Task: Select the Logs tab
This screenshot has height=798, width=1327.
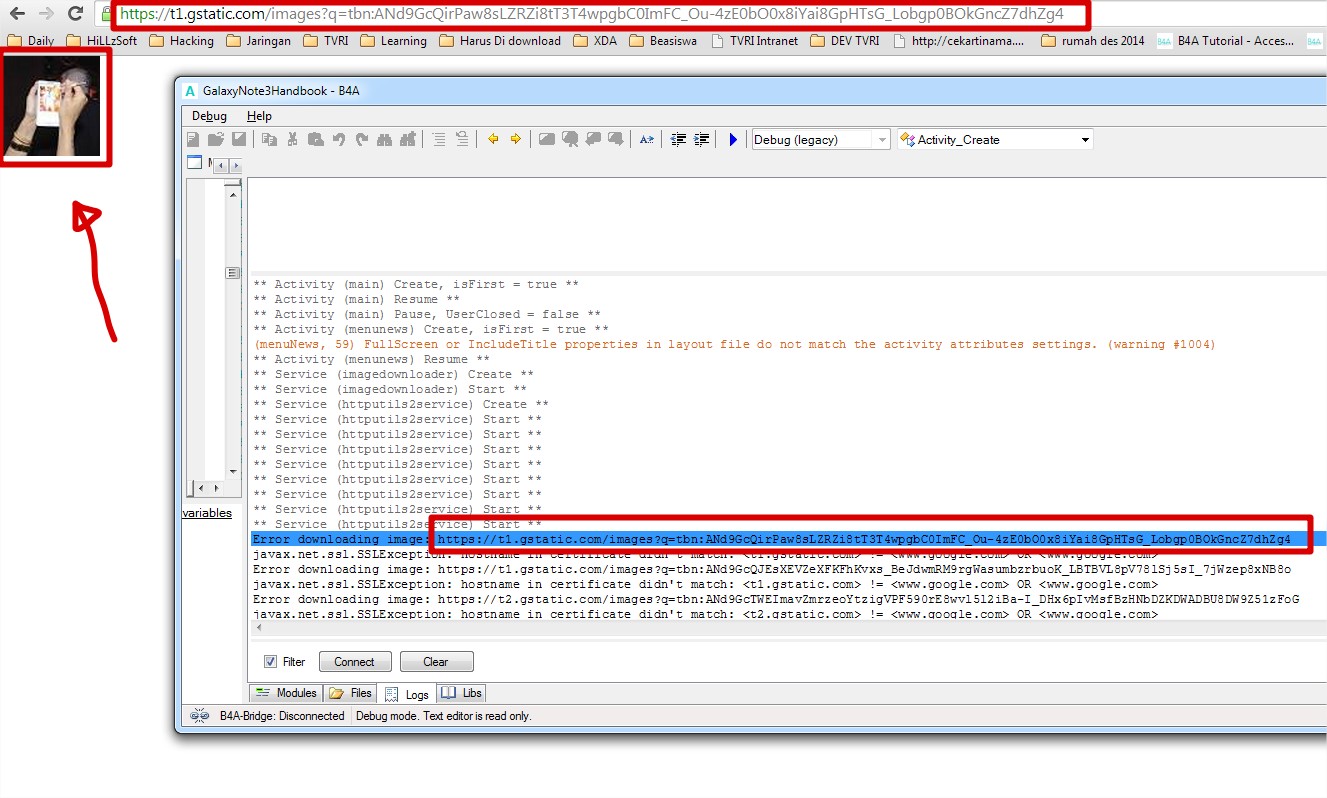Action: (x=407, y=694)
